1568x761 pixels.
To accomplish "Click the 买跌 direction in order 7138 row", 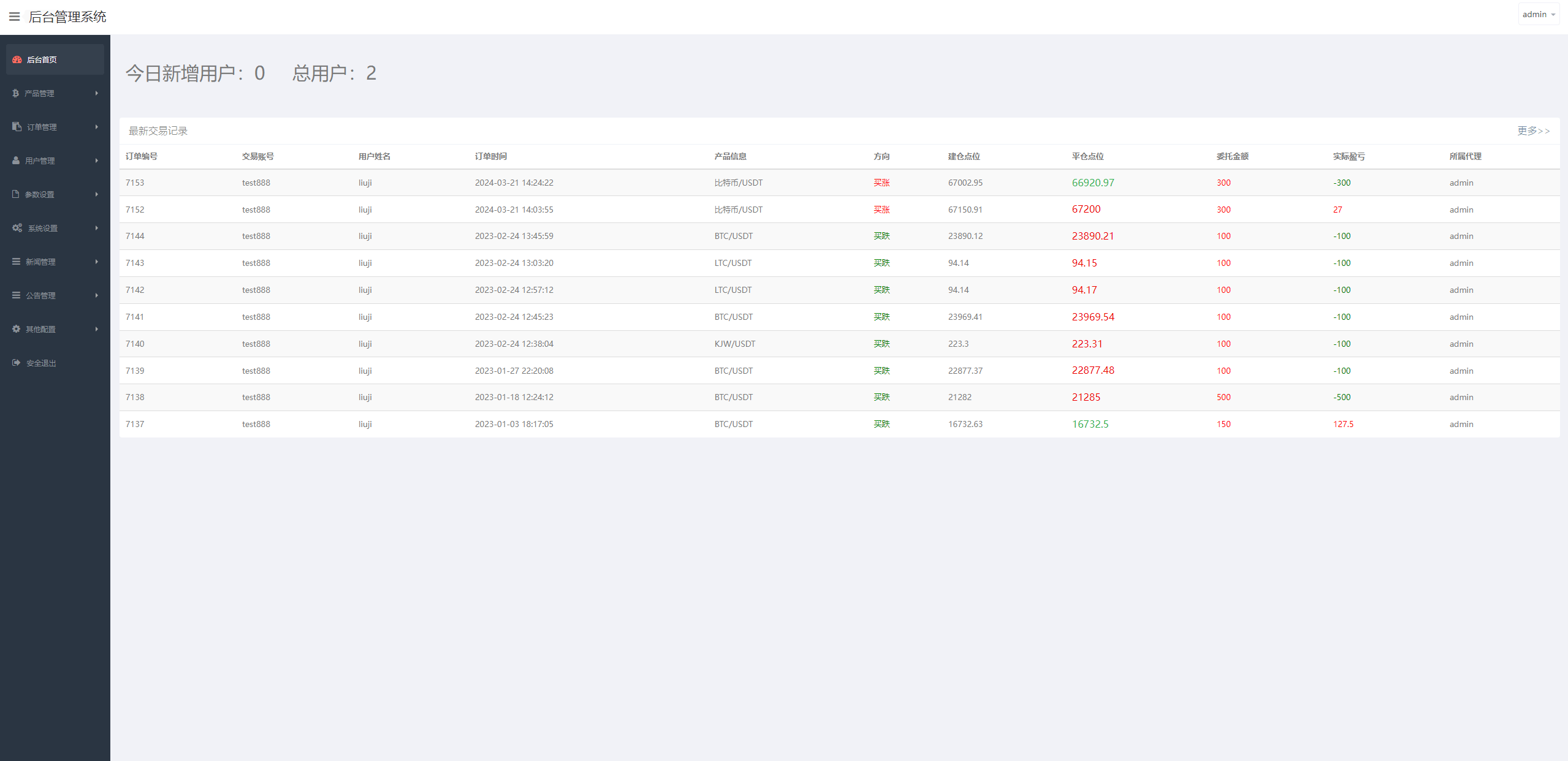I will [881, 397].
